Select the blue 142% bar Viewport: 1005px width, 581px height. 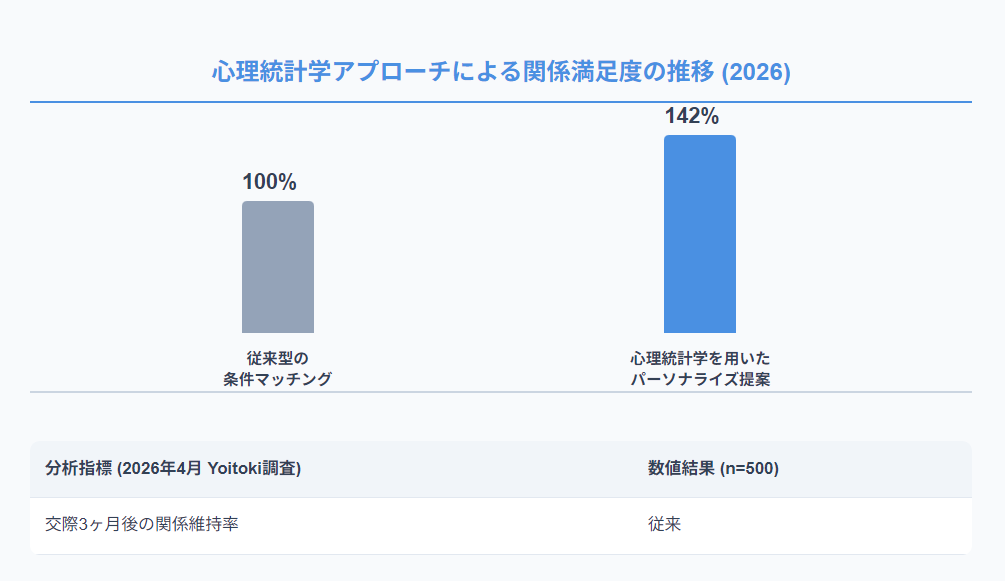(x=699, y=234)
